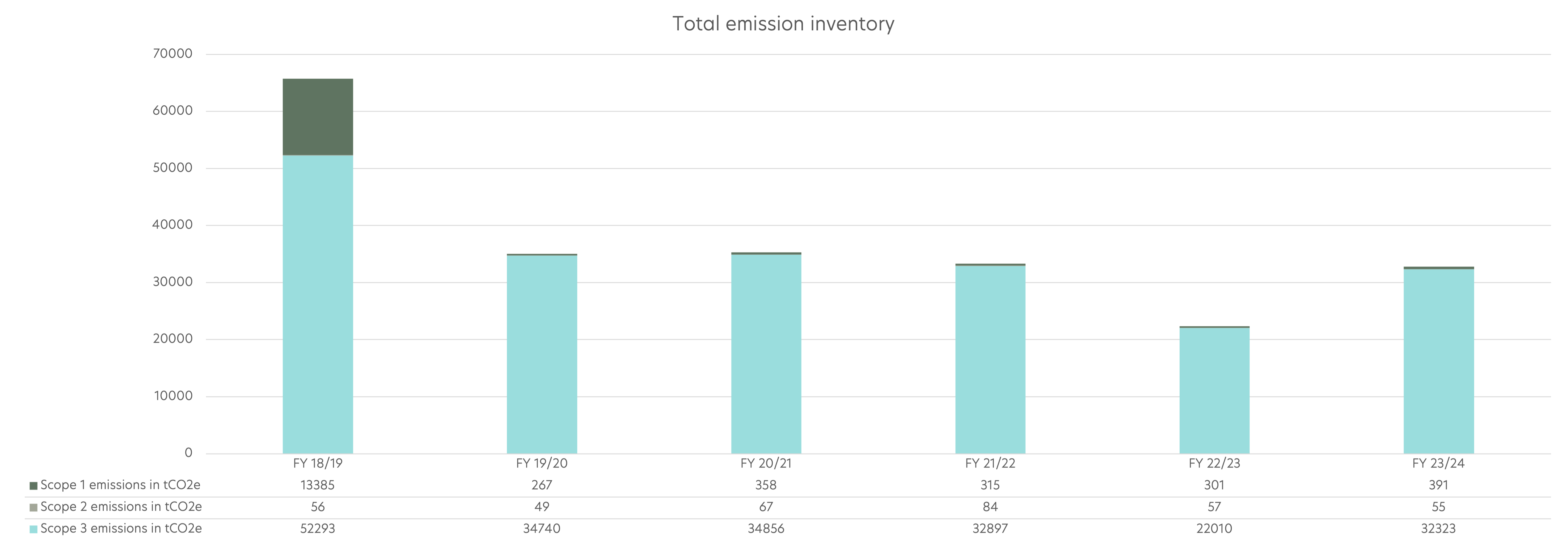Click the teal FY 18/19 Scope 3 bar

318,304
